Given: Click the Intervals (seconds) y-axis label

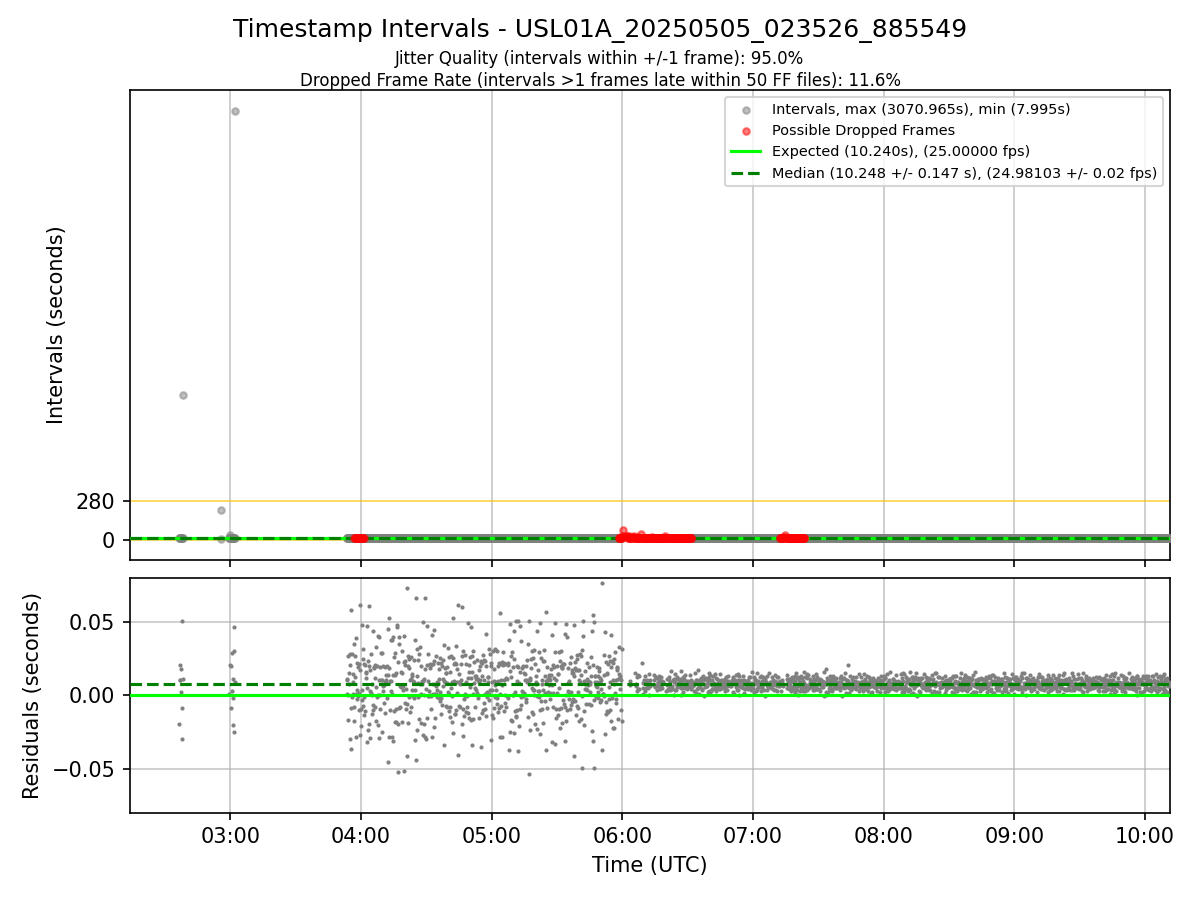Looking at the screenshot, I should 56,325.
